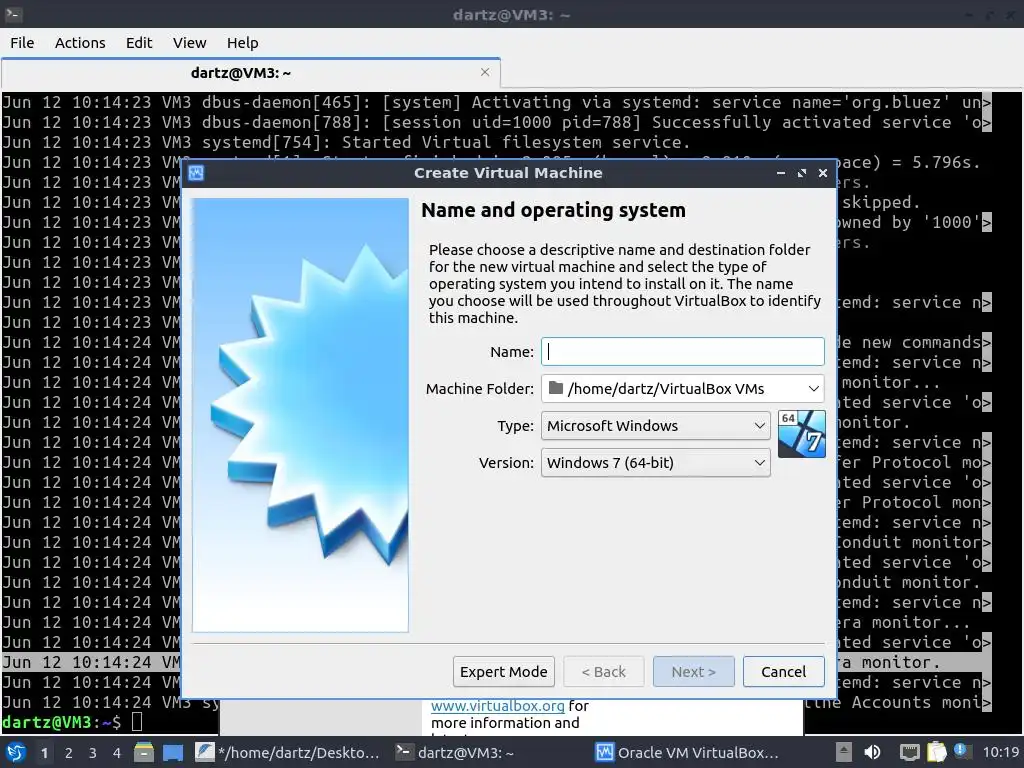Switch to the Oracle VM VirtualBox taskbar item
This screenshot has width=1024, height=768.
pos(687,752)
